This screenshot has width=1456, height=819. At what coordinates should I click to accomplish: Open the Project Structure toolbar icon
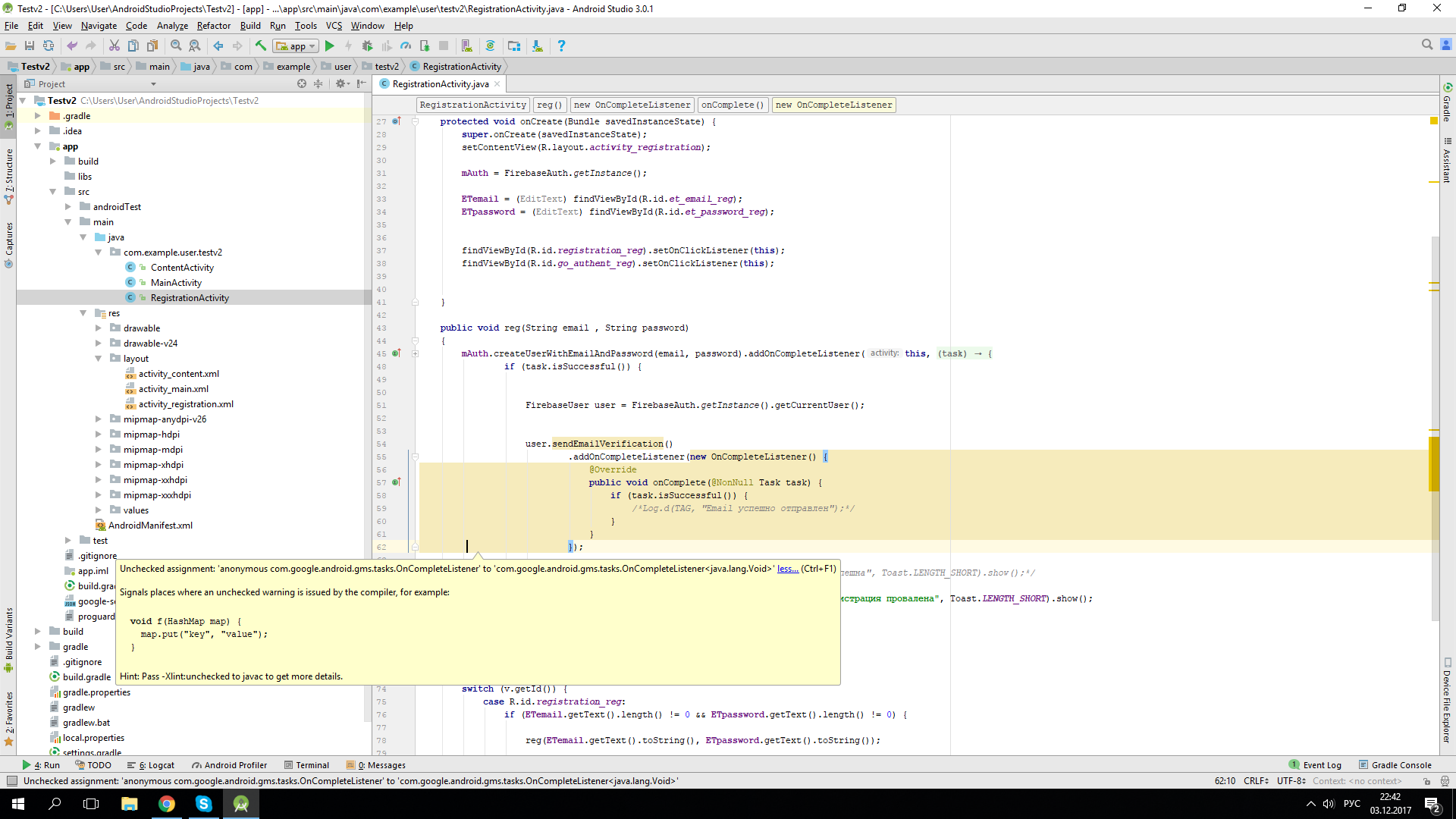tap(514, 46)
